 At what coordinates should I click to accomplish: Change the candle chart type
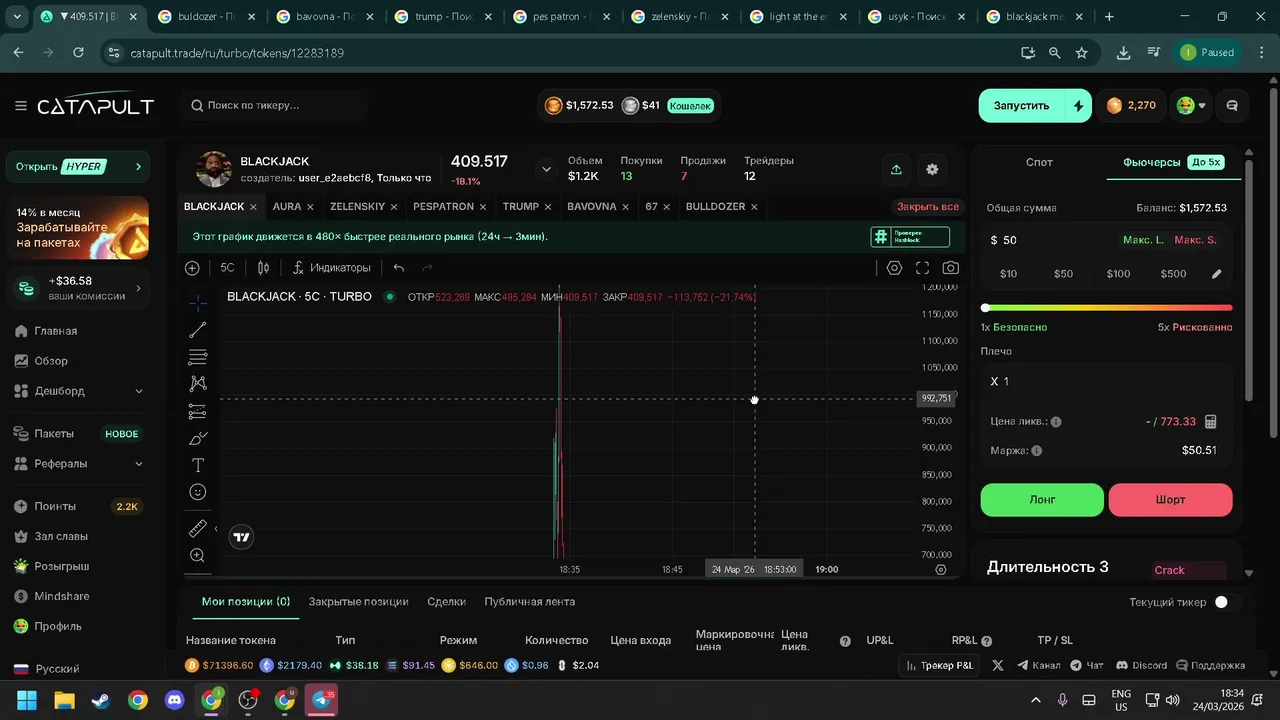tap(264, 268)
